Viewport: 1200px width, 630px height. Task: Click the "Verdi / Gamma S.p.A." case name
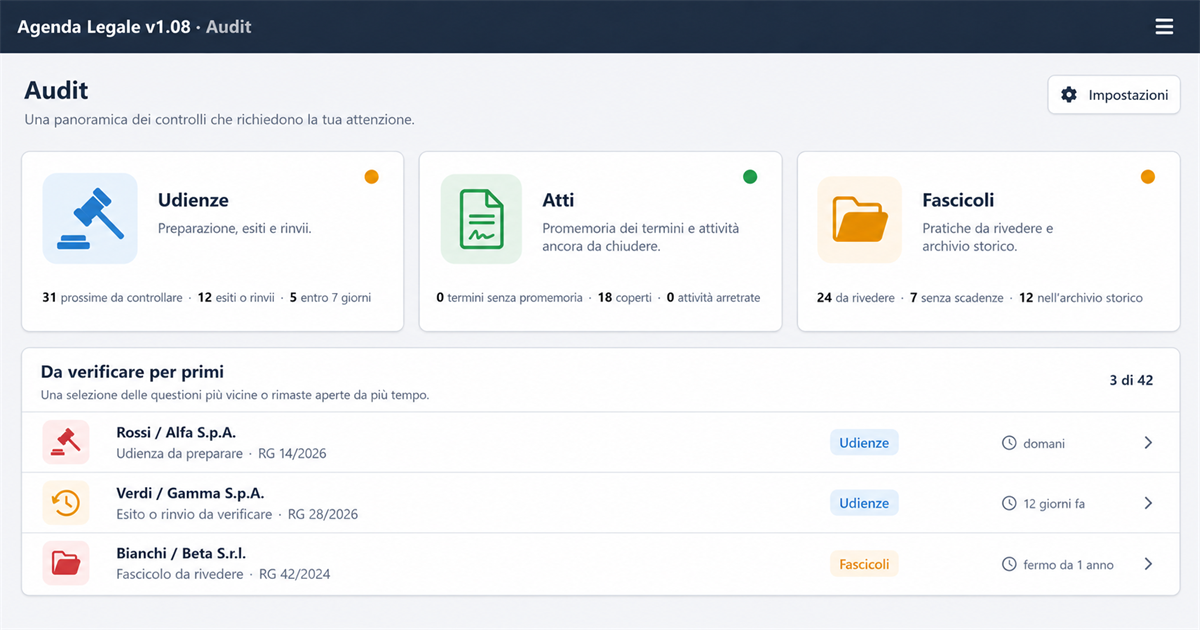tap(190, 493)
